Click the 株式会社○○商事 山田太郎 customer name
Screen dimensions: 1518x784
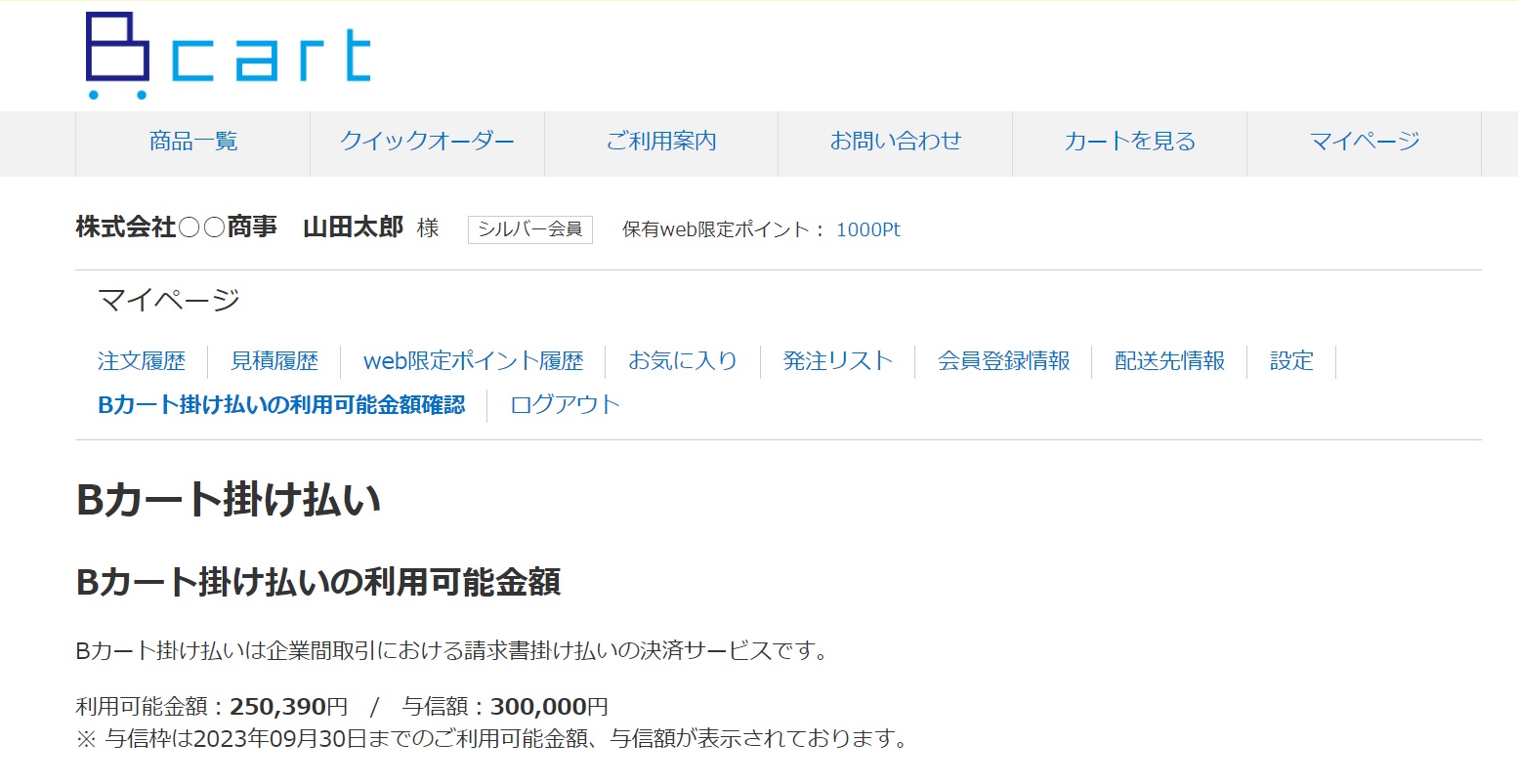tap(239, 228)
